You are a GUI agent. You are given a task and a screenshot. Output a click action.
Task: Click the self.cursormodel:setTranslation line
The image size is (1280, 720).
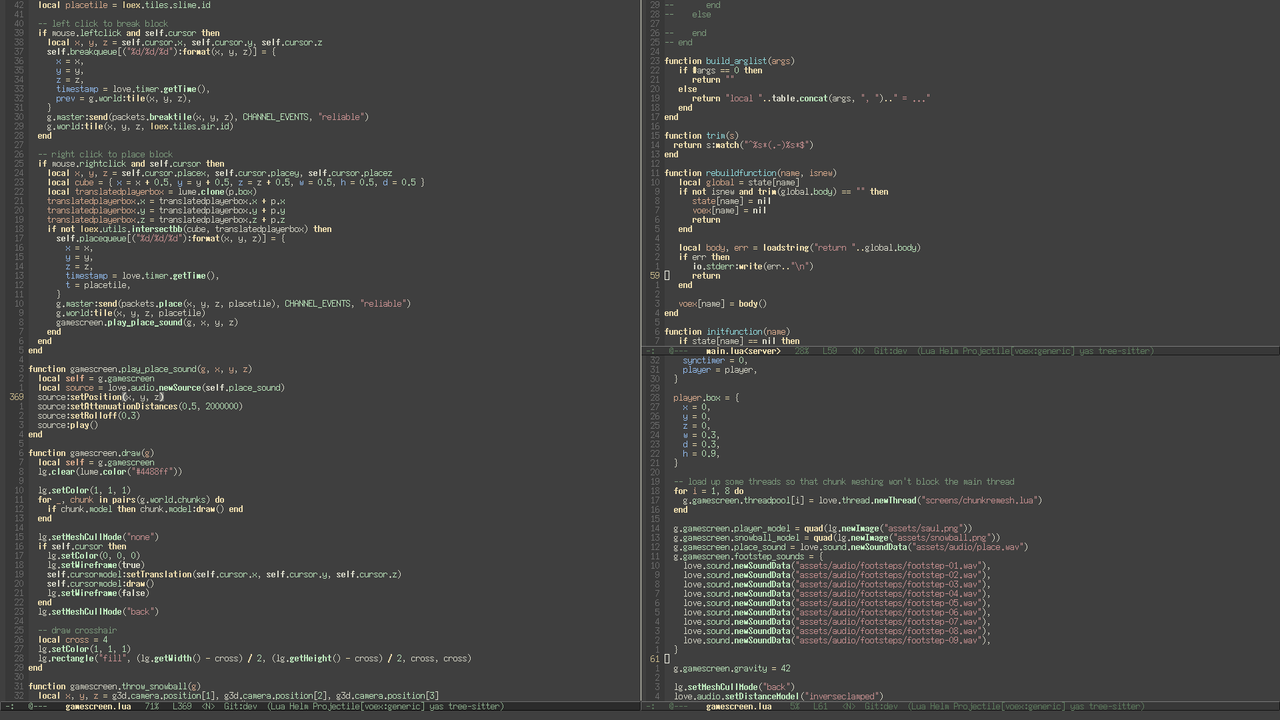tap(224, 574)
